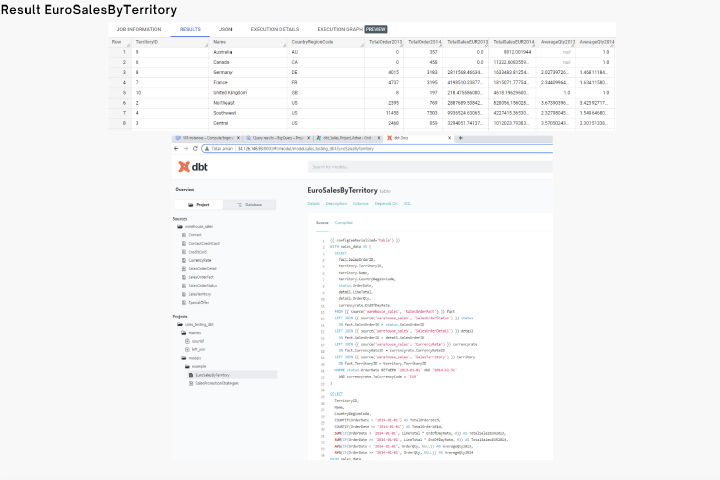Collapse the macros folder
Screen dimensions: 720x480
point(184,333)
